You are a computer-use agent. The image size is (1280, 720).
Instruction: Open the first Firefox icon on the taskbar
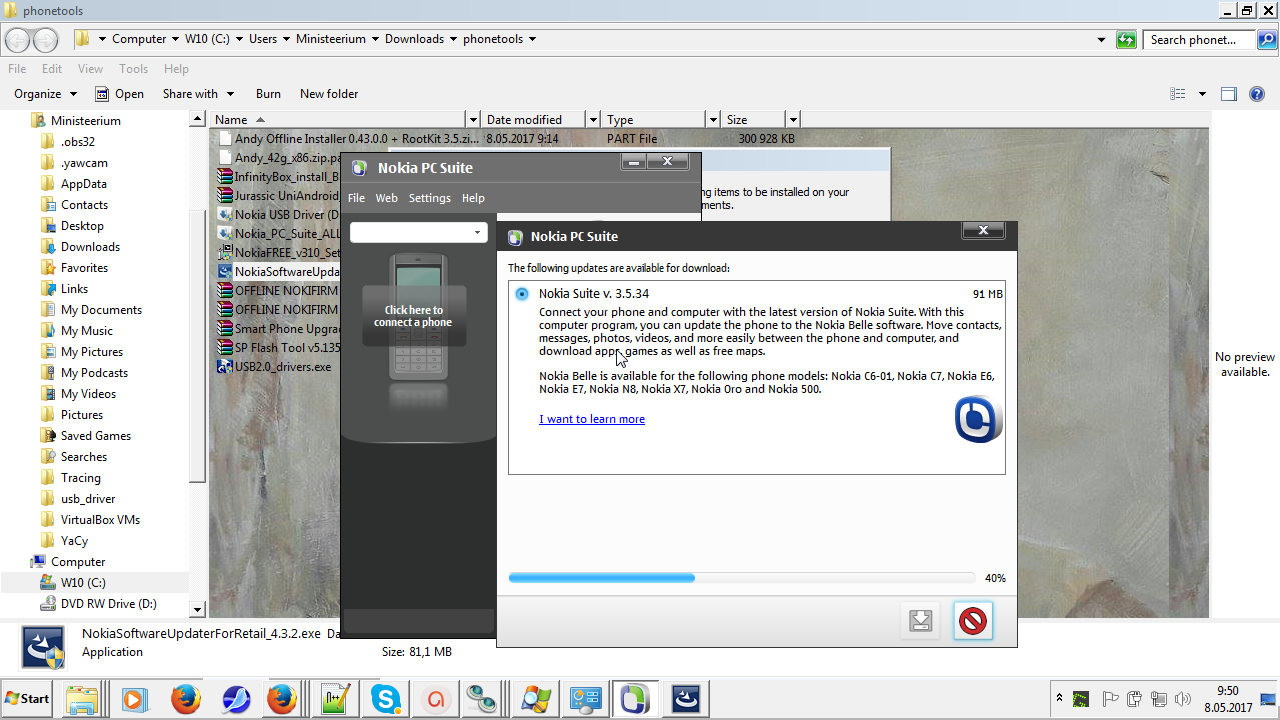tap(185, 699)
